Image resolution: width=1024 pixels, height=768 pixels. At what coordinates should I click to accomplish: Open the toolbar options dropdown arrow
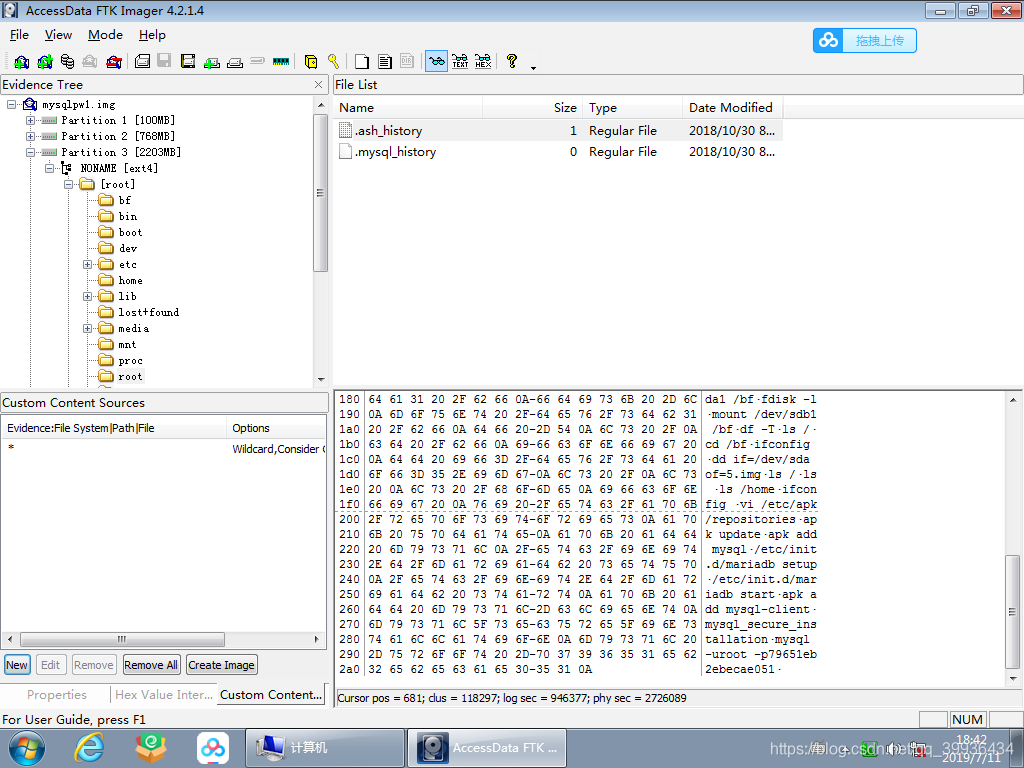pos(534,68)
